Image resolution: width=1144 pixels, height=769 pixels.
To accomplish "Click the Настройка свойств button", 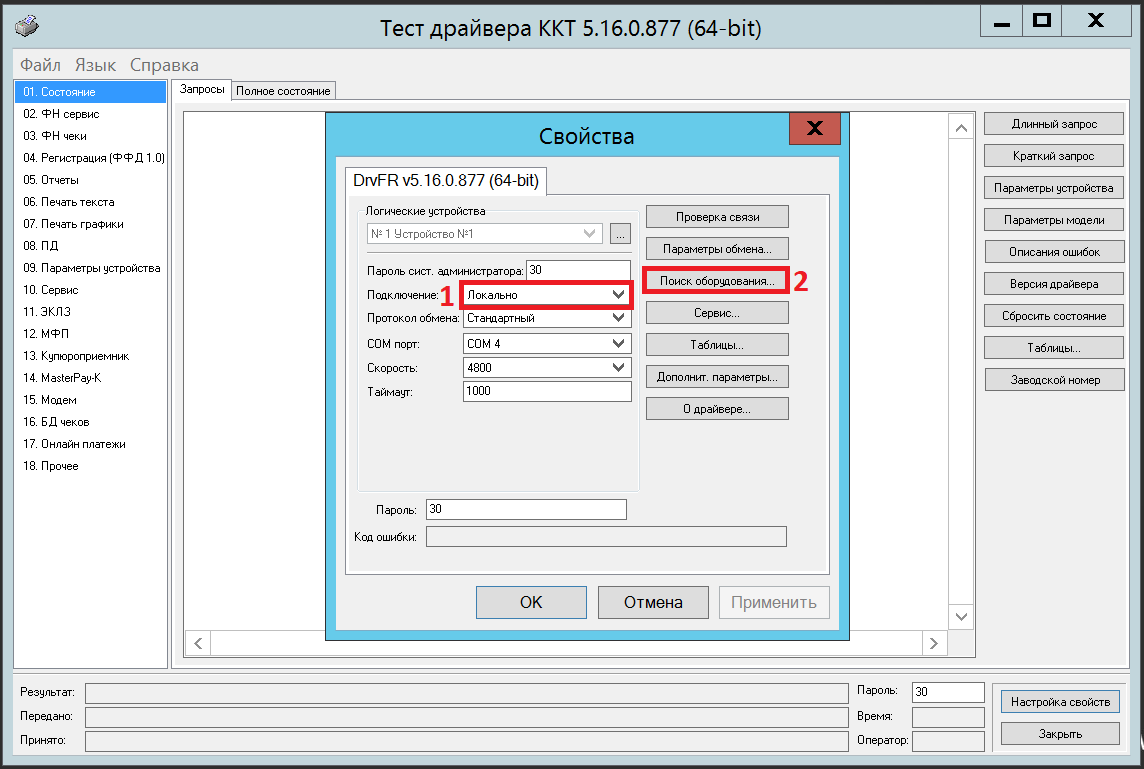I will (x=1060, y=702).
